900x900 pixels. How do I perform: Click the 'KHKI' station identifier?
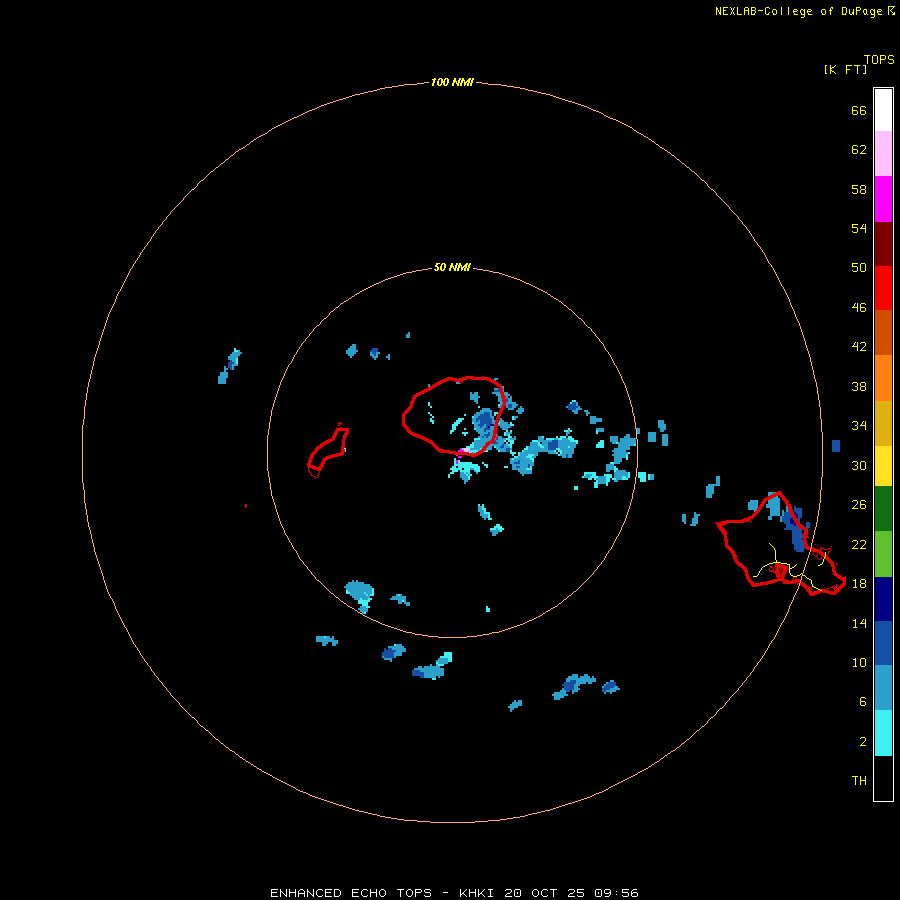(x=476, y=893)
